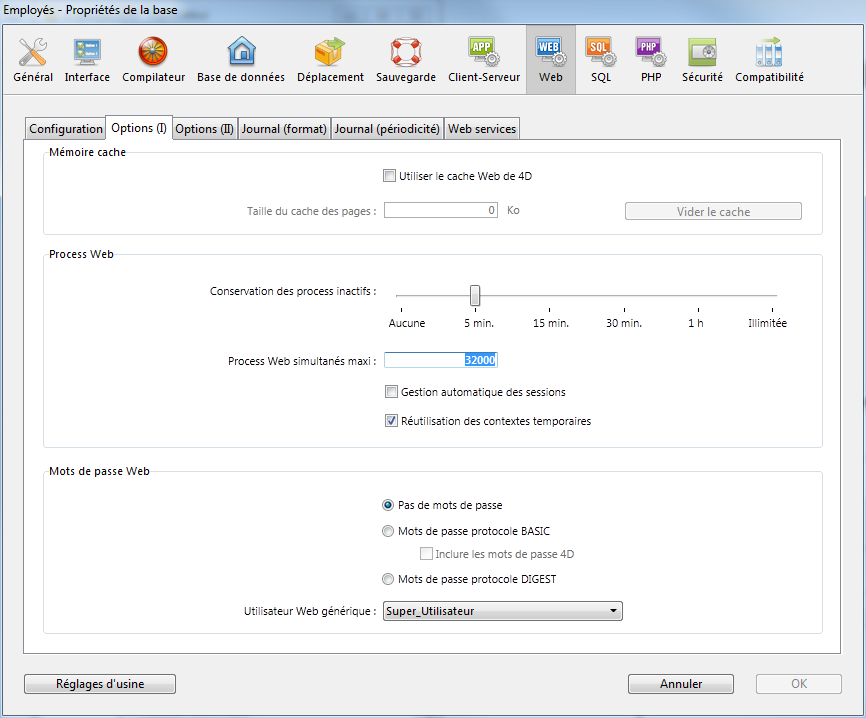866x718 pixels.
Task: Switch to the Web services tab
Action: pyautogui.click(x=482, y=129)
